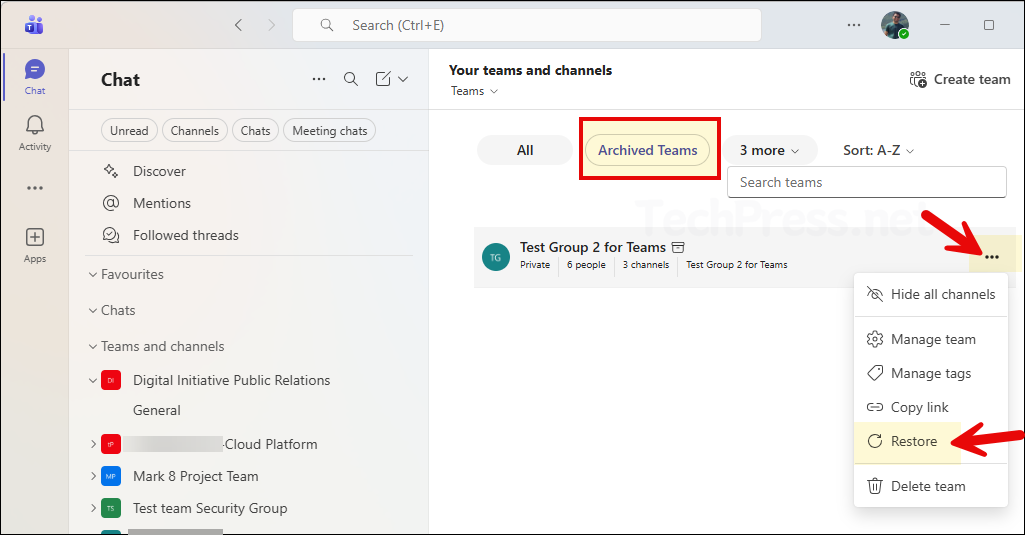Open the profile picture menu

pyautogui.click(x=895, y=26)
